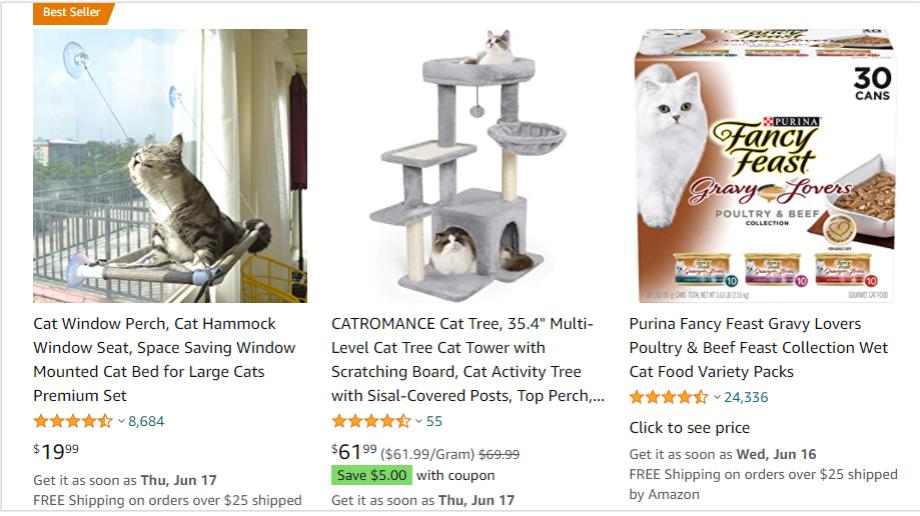Image resolution: width=920 pixels, height=516 pixels.
Task: Click the Best Seller badge
Action: click(73, 13)
